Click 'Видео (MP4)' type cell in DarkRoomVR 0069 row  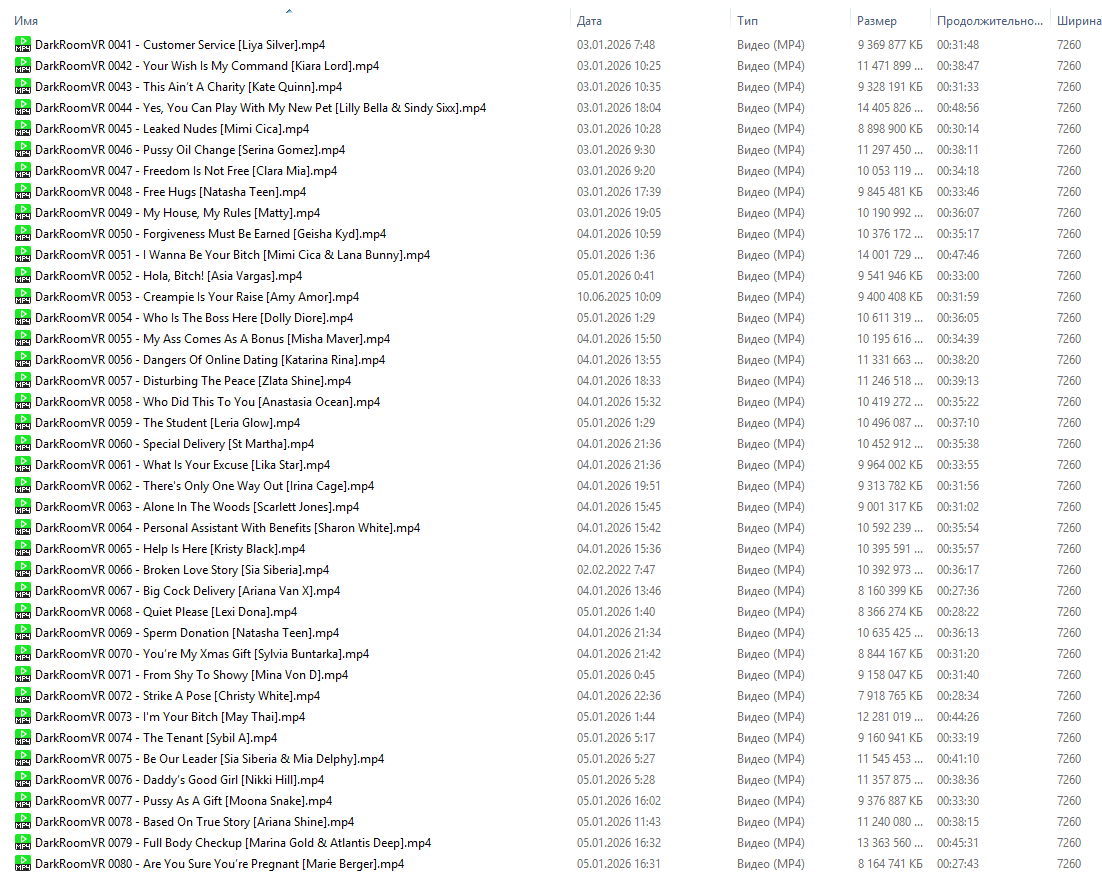coord(771,633)
